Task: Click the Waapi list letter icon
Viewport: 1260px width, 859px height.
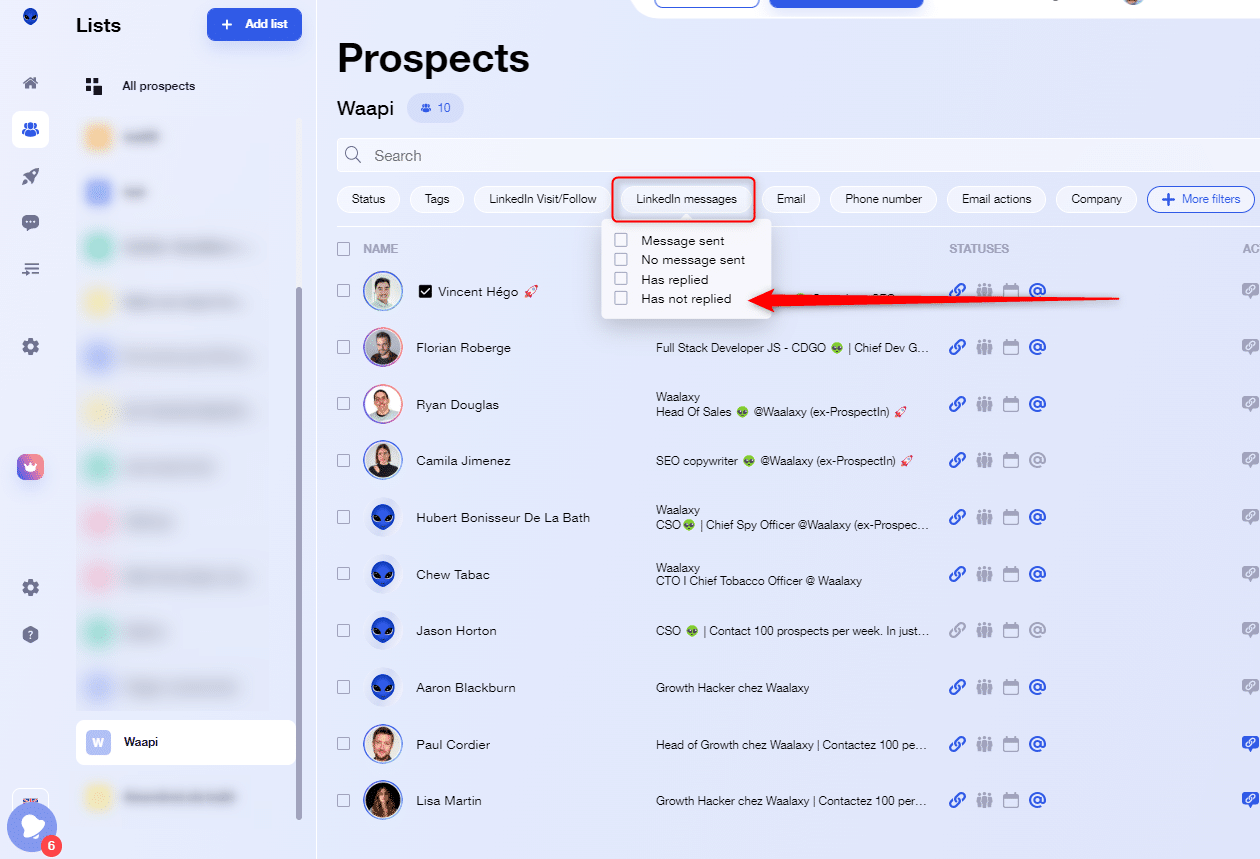Action: click(x=98, y=742)
